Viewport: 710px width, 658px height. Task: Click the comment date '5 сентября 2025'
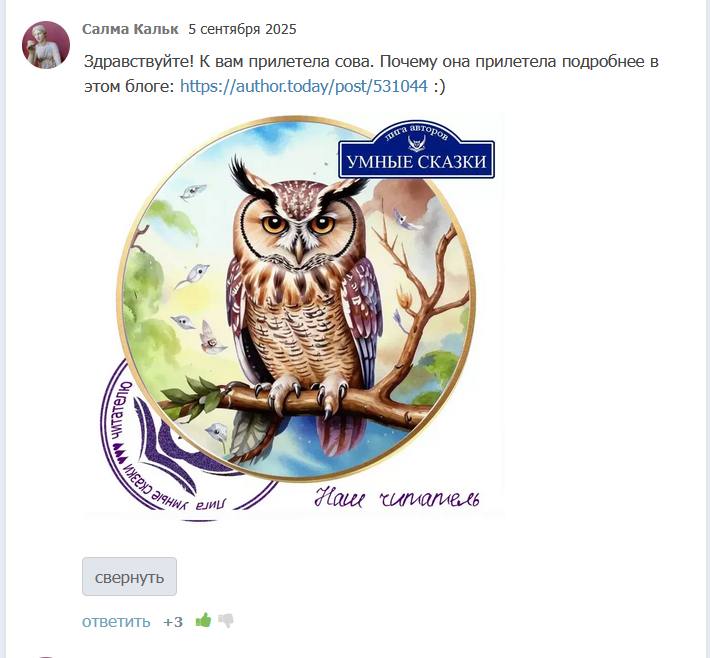(x=242, y=29)
